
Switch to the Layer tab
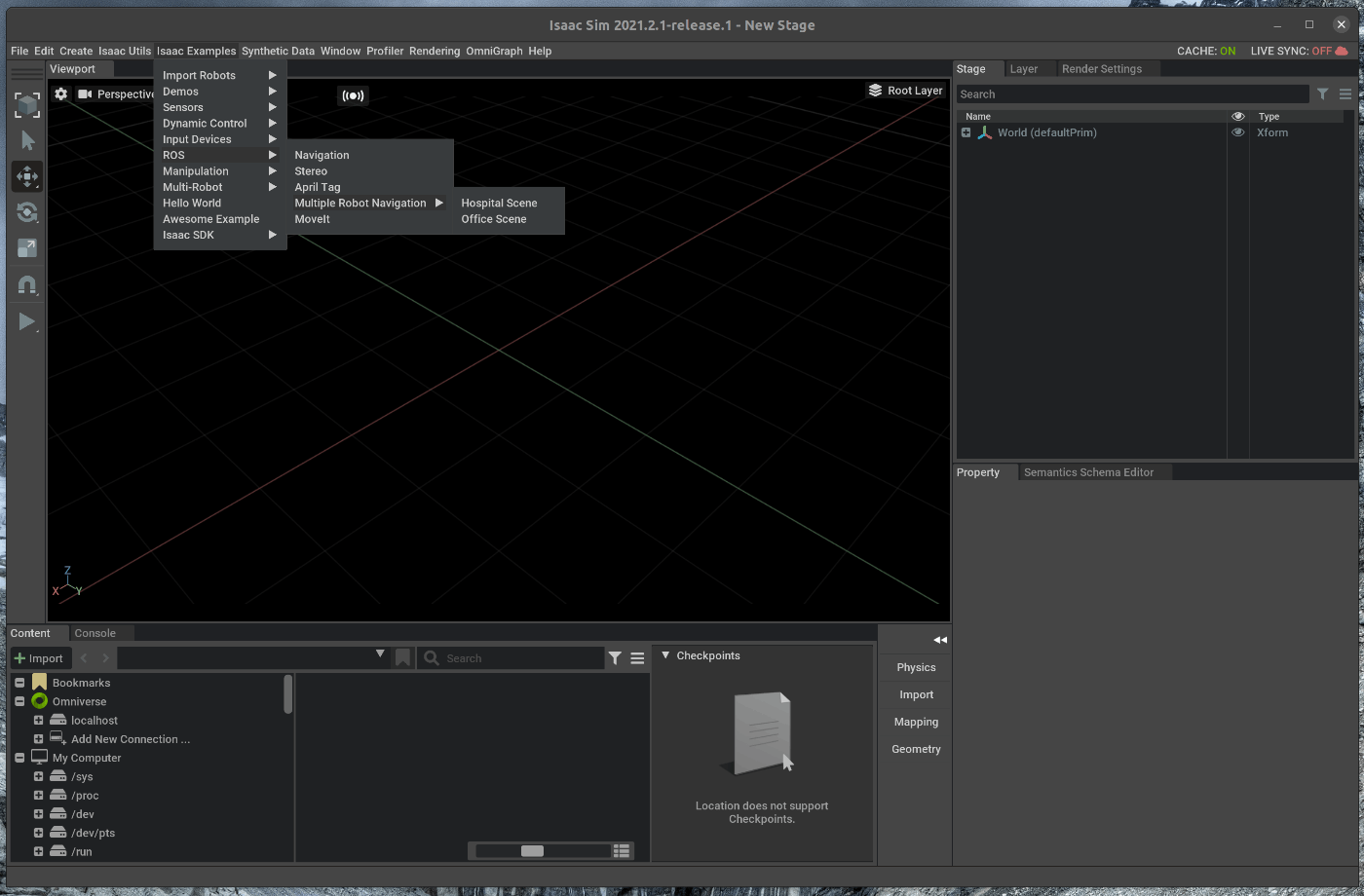click(1023, 69)
